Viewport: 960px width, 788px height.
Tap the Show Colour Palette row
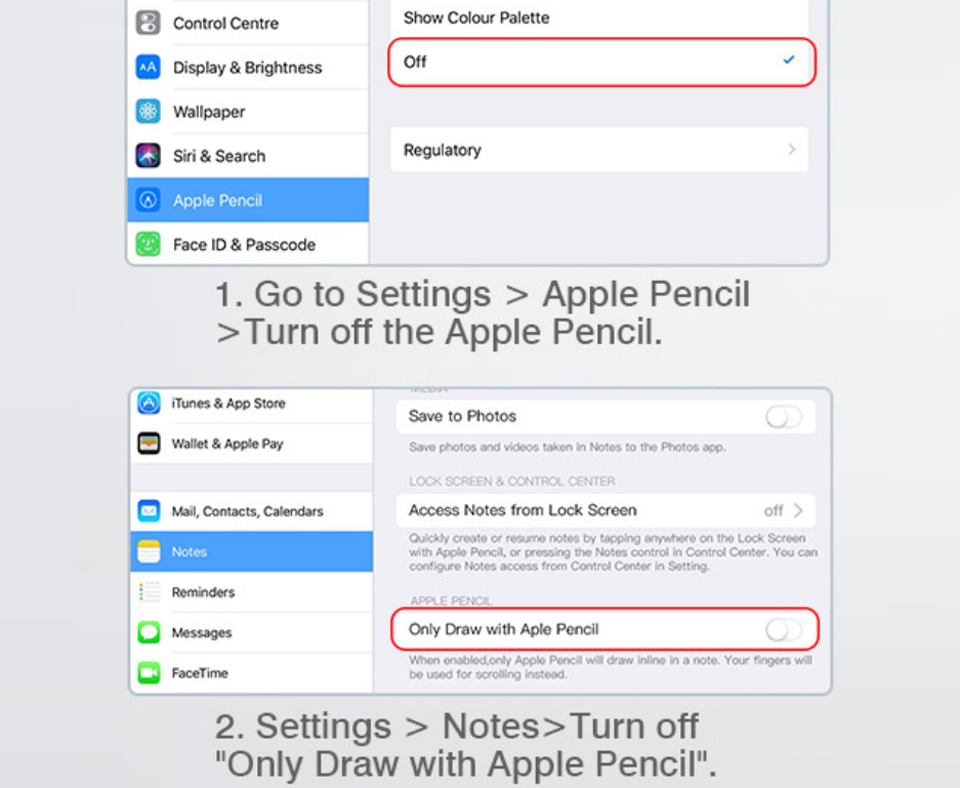click(x=599, y=18)
